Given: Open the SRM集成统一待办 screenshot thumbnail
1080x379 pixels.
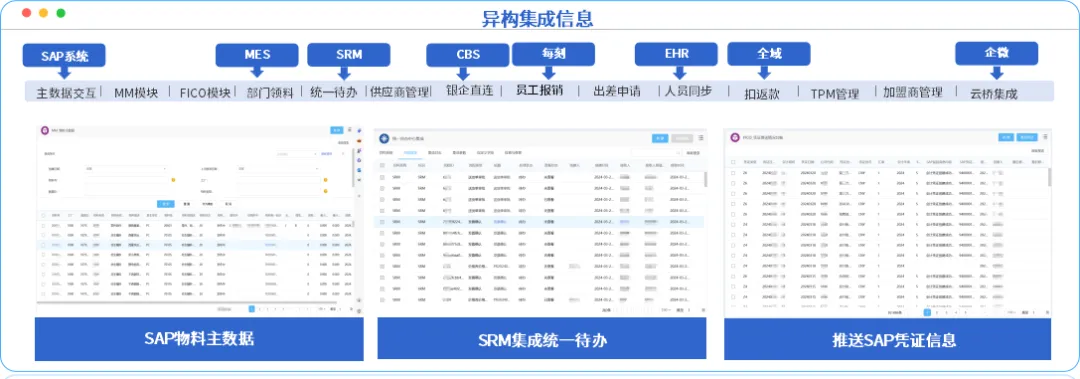Looking at the screenshot, I should 542,223.
